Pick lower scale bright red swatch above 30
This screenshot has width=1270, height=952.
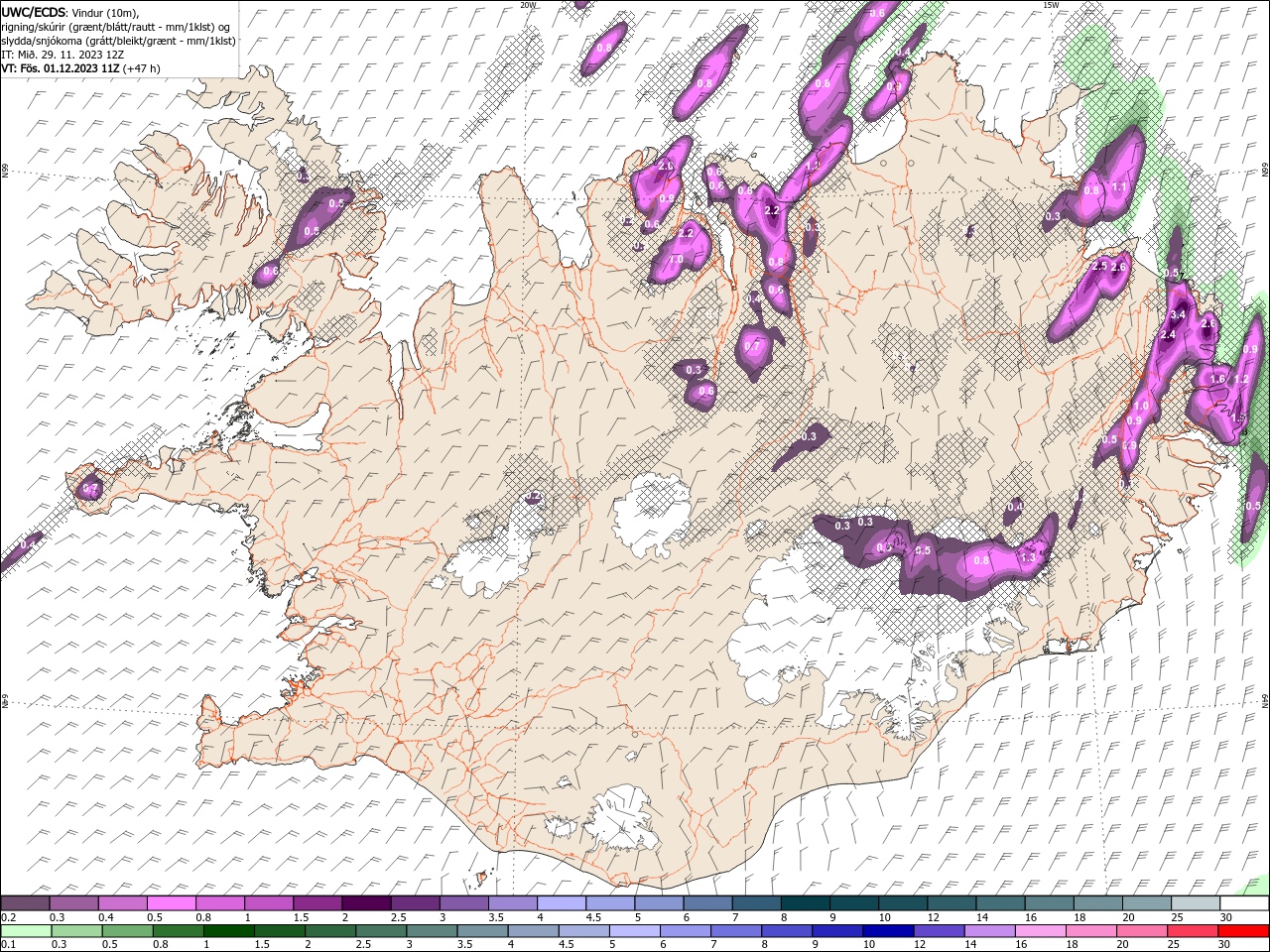coord(1244,931)
